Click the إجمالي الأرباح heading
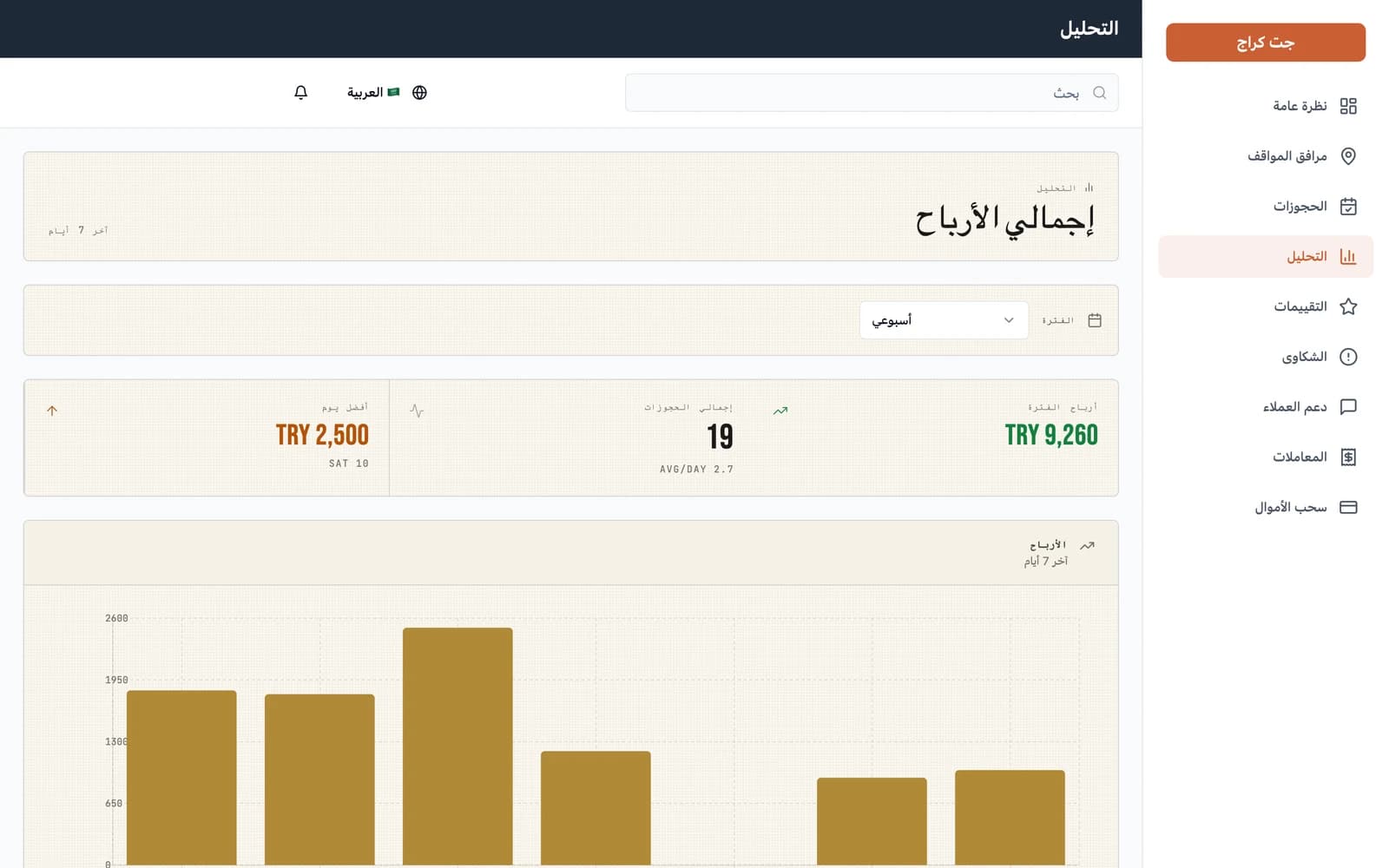This screenshot has width=1389, height=868. coord(1004,220)
